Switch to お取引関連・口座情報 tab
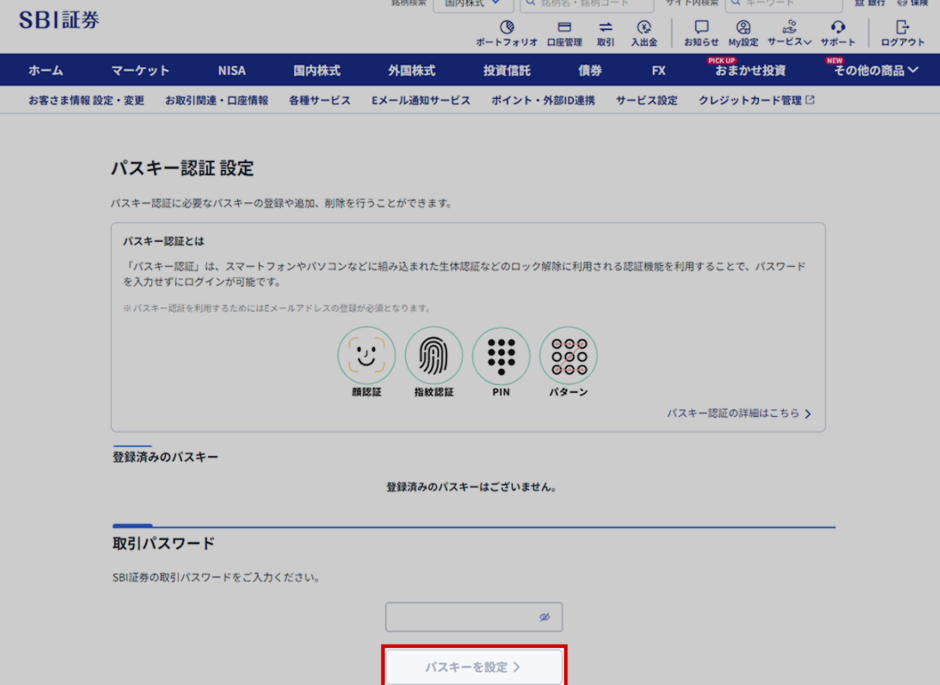940x685 pixels. pyautogui.click(x=216, y=100)
